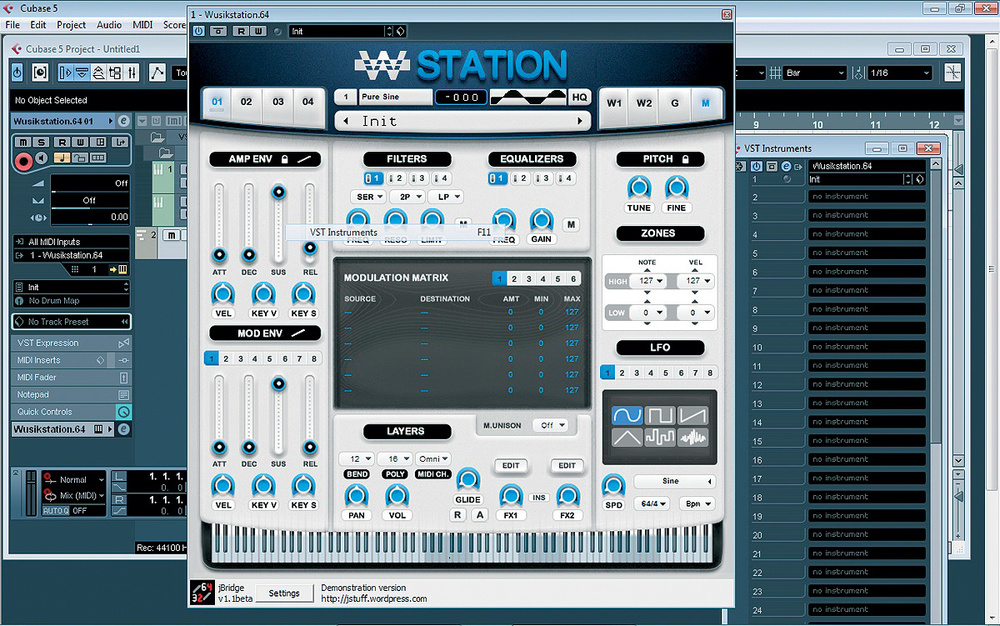Switch to the W1 tab
This screenshot has width=1000, height=626.
pos(614,103)
